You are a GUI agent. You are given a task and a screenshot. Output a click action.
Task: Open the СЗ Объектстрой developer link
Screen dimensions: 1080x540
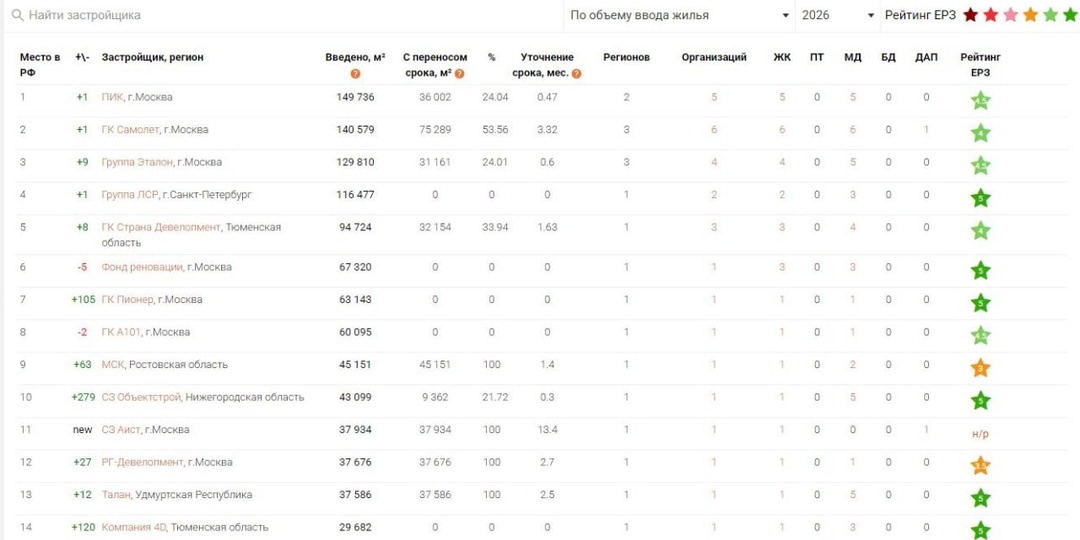[x=142, y=397]
